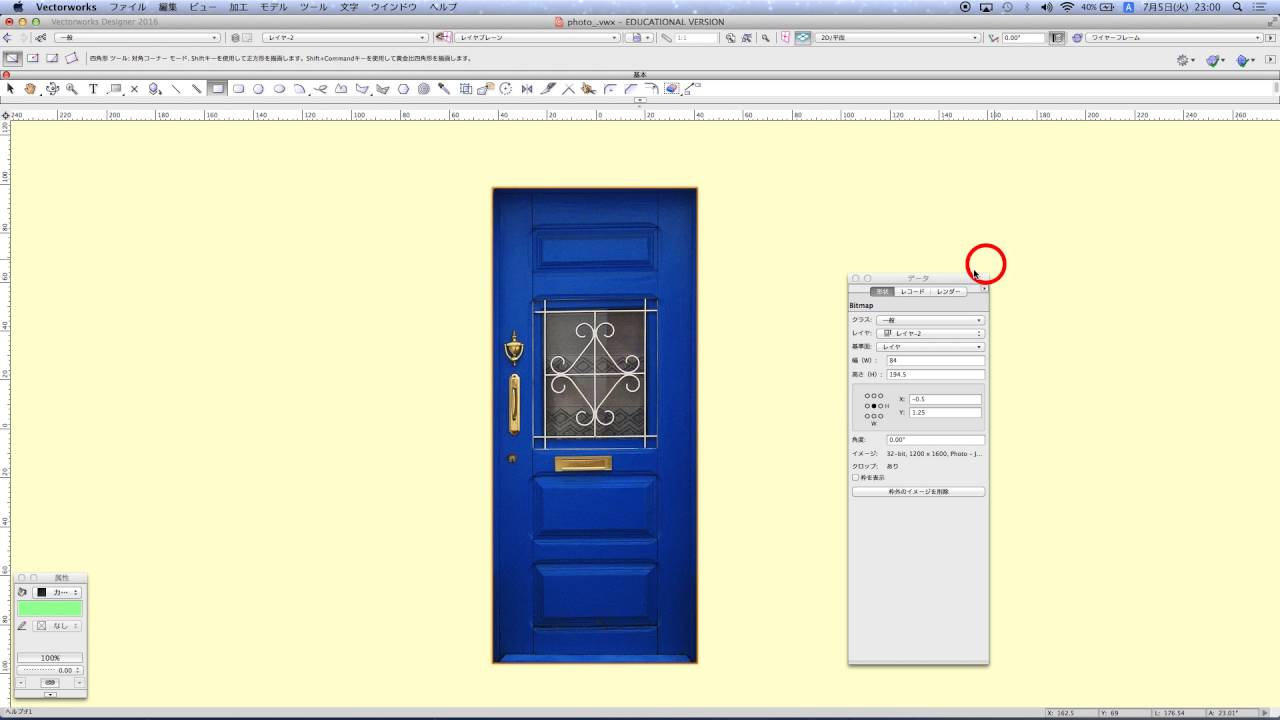Select the top-left anchor point radio
The height and width of the screenshot is (720, 1280).
click(x=868, y=396)
